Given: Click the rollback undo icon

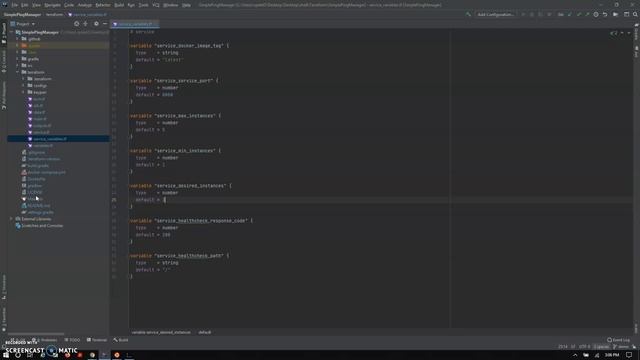Looking at the screenshot, I should 605,15.
